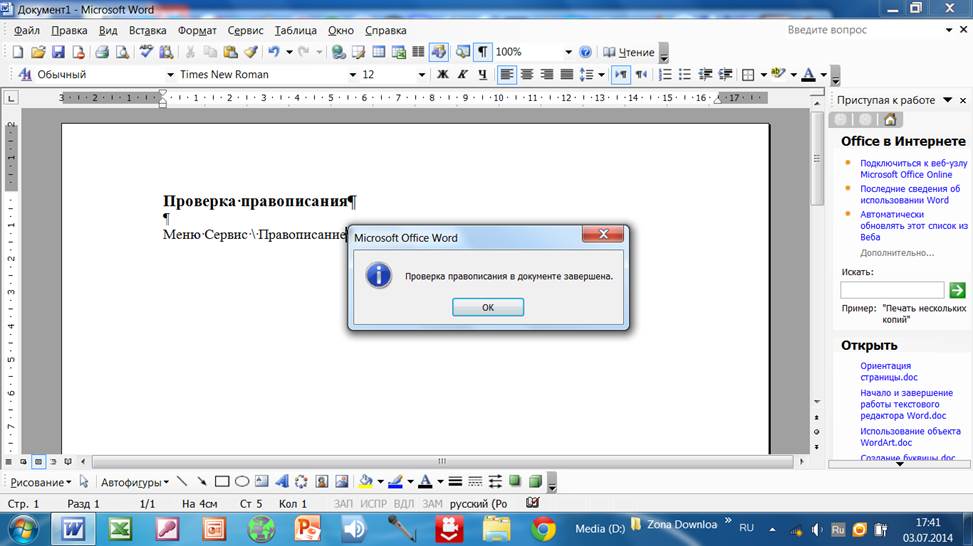This screenshot has height=546, width=973.
Task: Open the Styles and Formatting pane icon
Action: [25, 74]
